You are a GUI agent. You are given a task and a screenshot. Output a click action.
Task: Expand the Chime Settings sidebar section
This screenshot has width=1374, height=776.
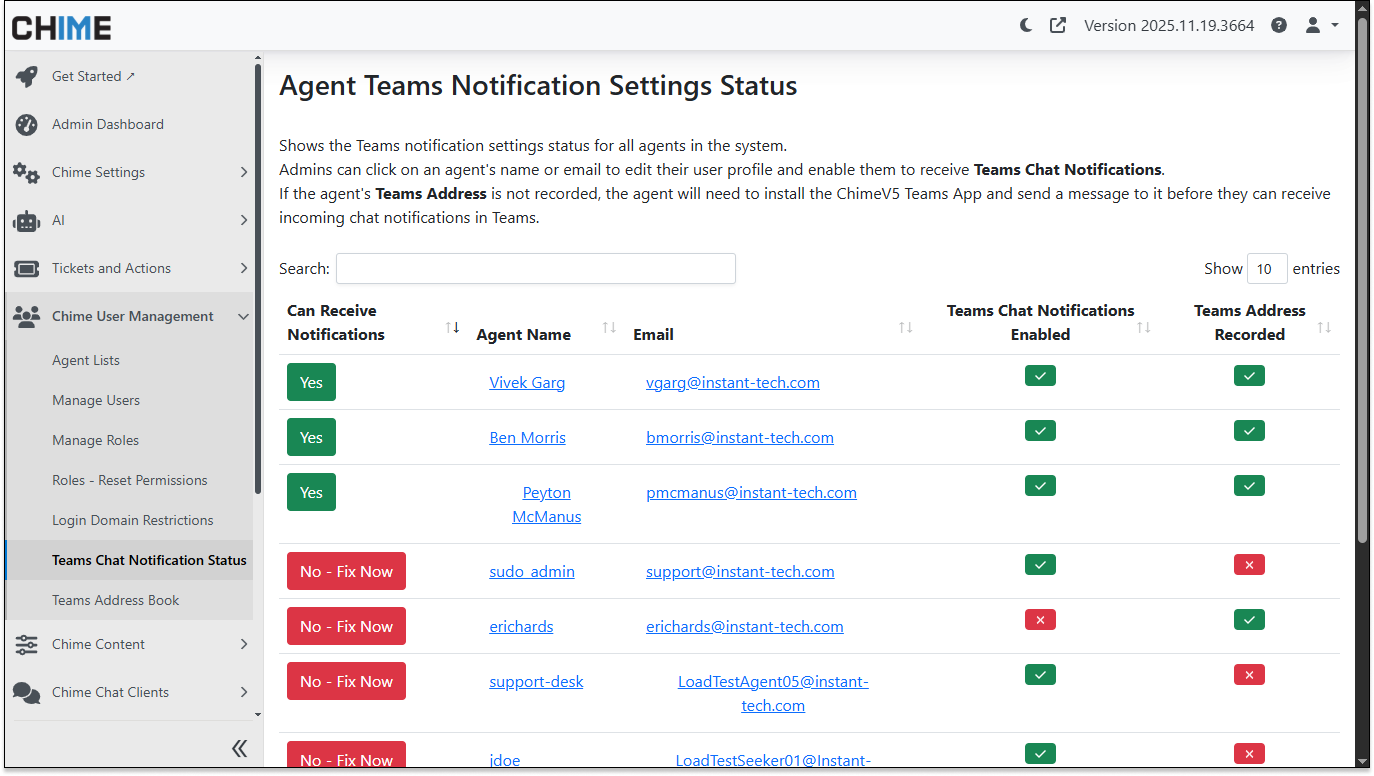tap(130, 173)
